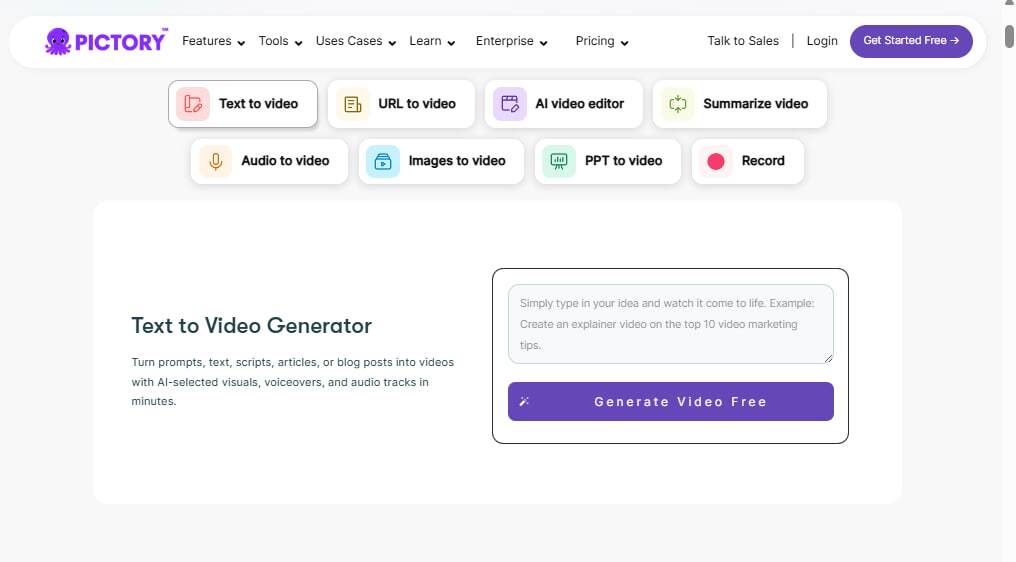Click the Pictory octopus logo
The width and height of the screenshot is (1016, 562).
coord(59,41)
